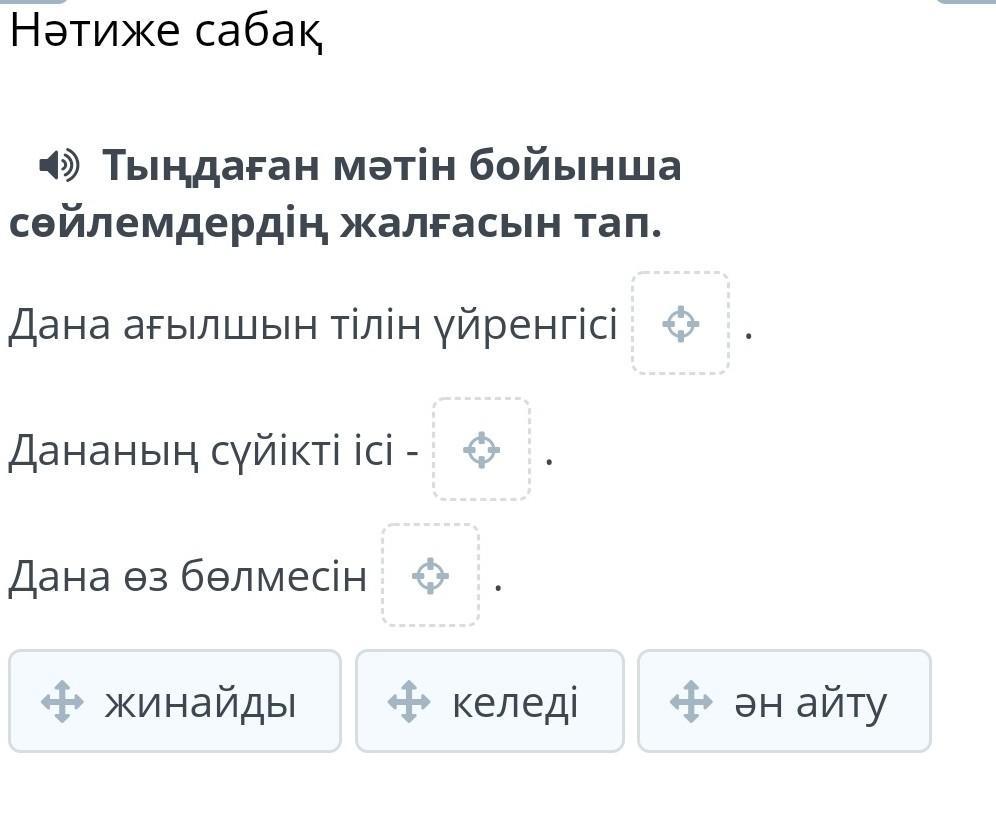Click the move-arrows icon beside 'келеді'
Screen dimensions: 996x826
(x=409, y=701)
